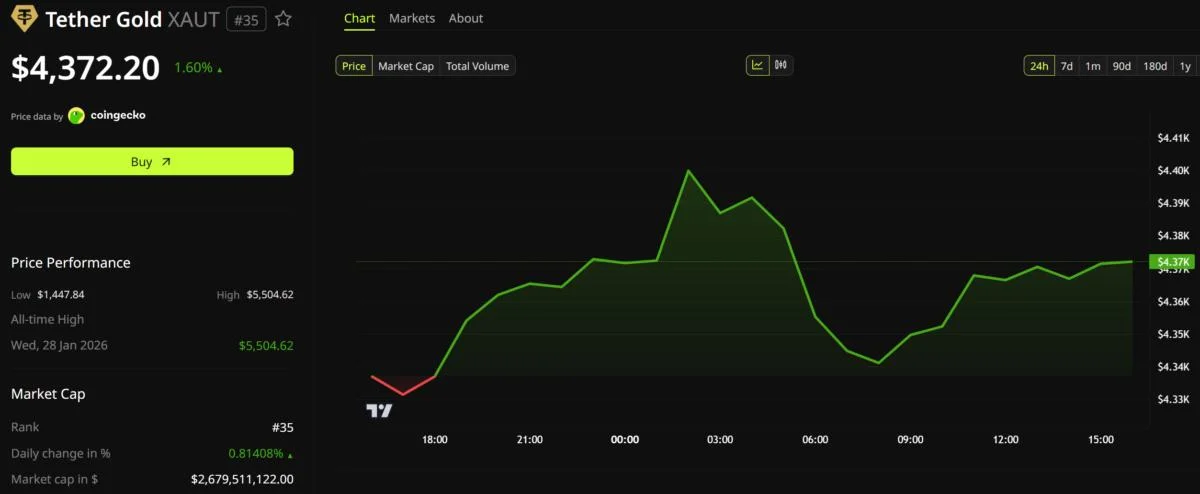Open the Chart tab

(x=359, y=18)
